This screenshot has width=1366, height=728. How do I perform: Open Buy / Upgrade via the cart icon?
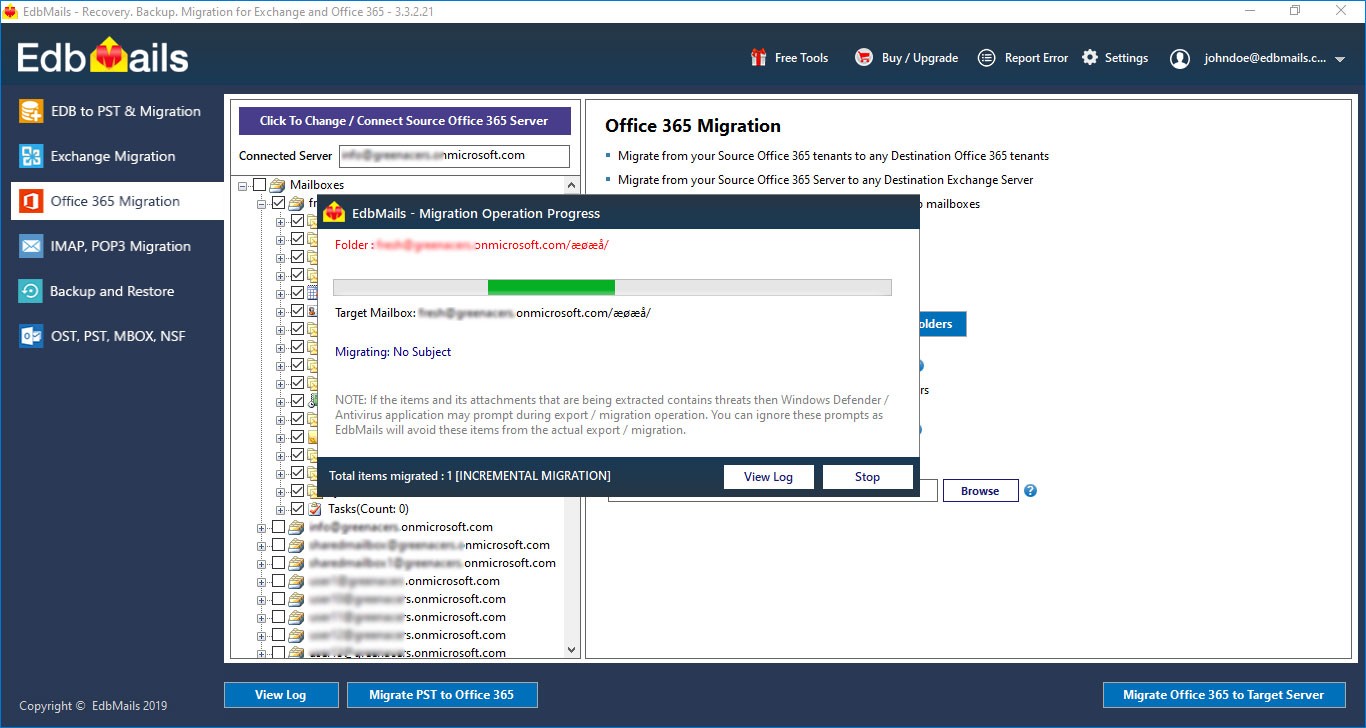point(864,58)
